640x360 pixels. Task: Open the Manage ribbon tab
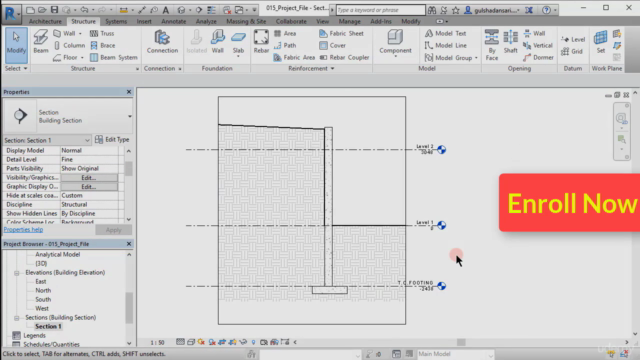click(349, 21)
